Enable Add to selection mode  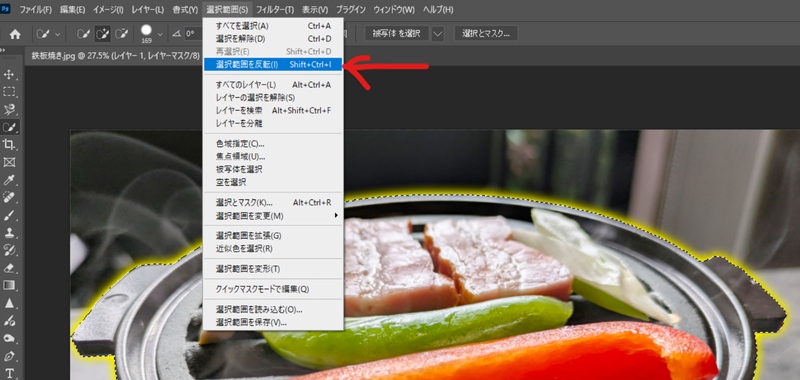coord(103,34)
